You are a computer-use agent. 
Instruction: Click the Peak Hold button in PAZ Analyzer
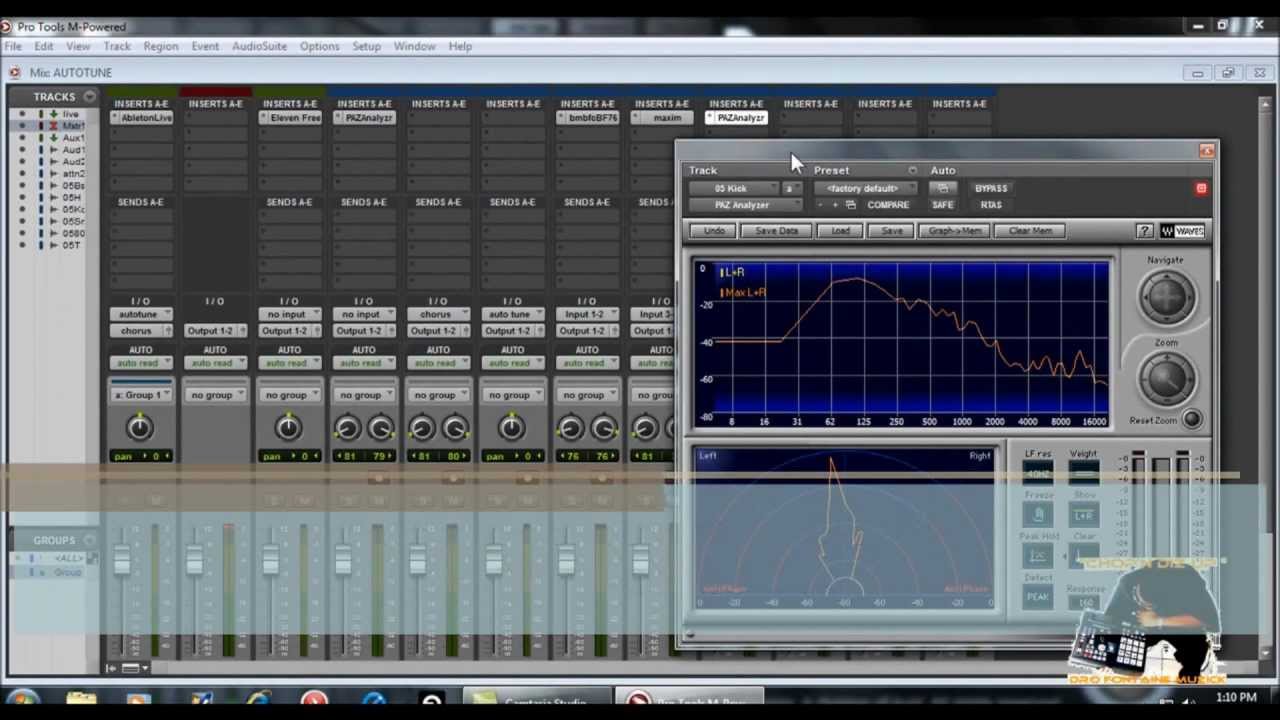pyautogui.click(x=1038, y=556)
